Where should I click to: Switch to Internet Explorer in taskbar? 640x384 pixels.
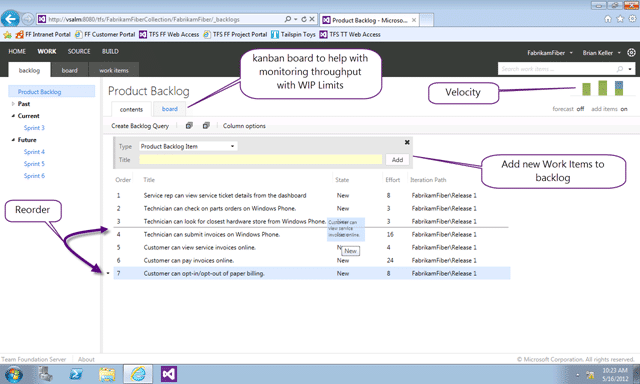tap(138, 374)
